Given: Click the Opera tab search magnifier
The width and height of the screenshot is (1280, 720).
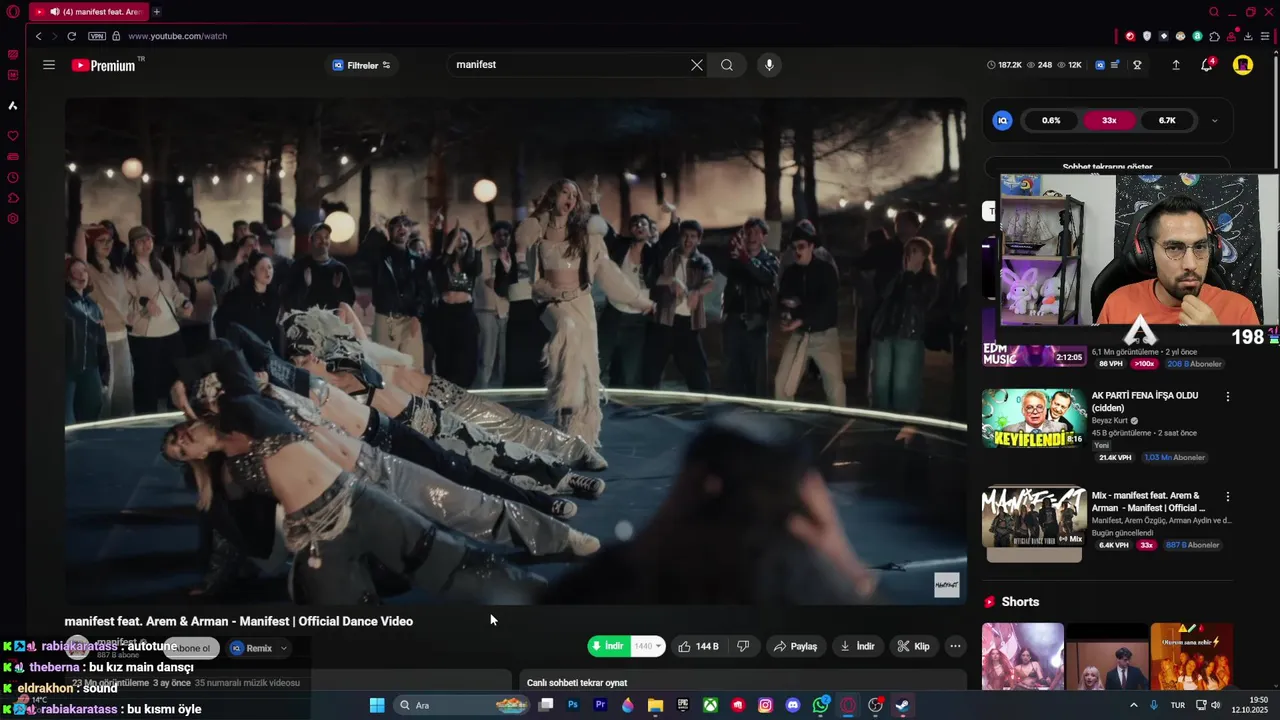Looking at the screenshot, I should coord(1214,12).
